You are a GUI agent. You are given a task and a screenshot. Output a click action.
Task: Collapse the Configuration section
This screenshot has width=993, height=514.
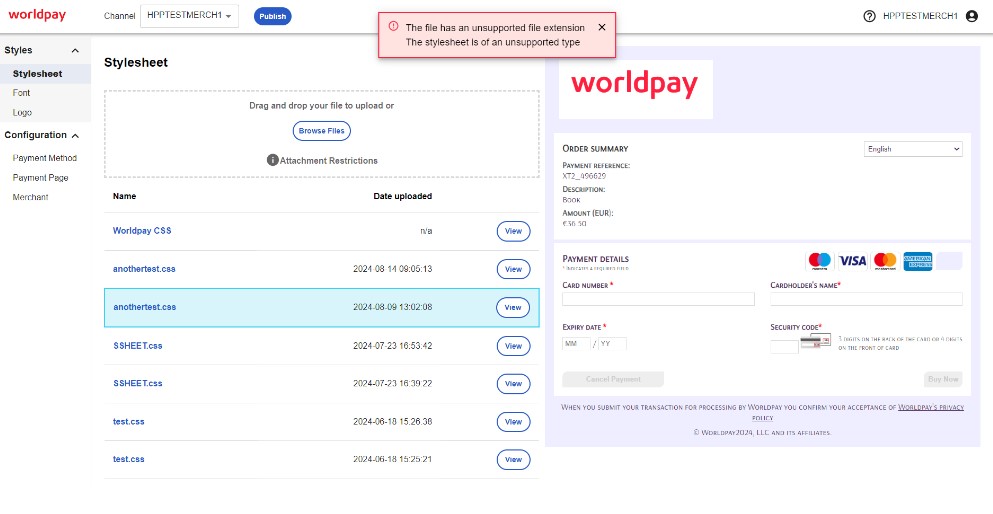75,135
